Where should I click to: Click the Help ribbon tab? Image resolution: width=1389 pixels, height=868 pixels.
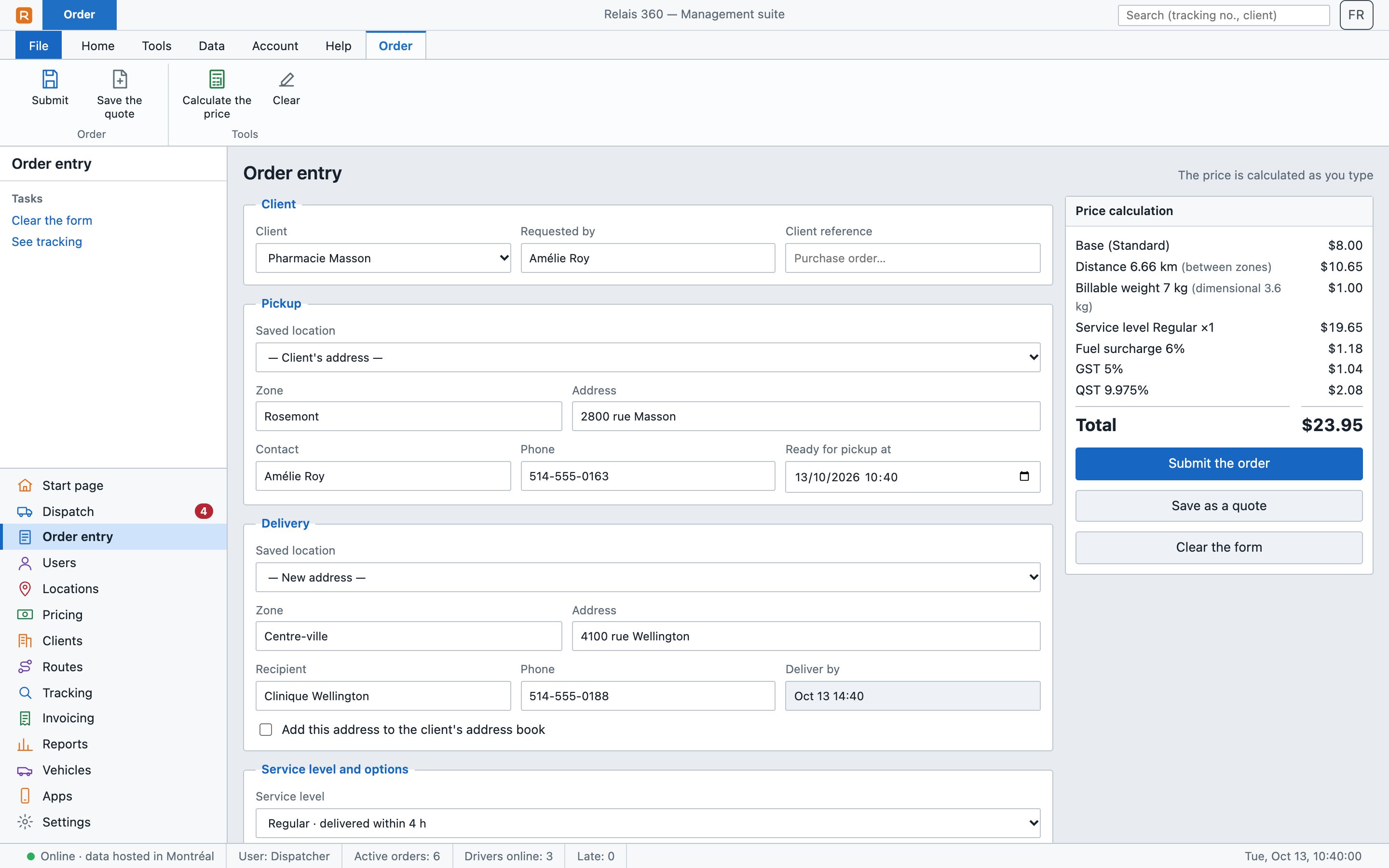(x=338, y=45)
